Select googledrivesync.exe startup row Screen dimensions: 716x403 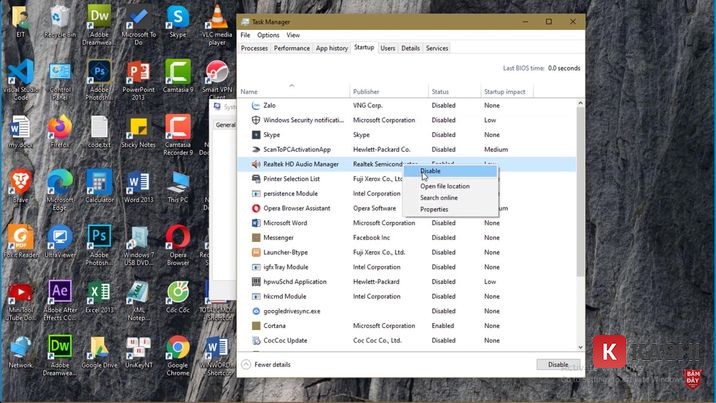pyautogui.click(x=406, y=311)
